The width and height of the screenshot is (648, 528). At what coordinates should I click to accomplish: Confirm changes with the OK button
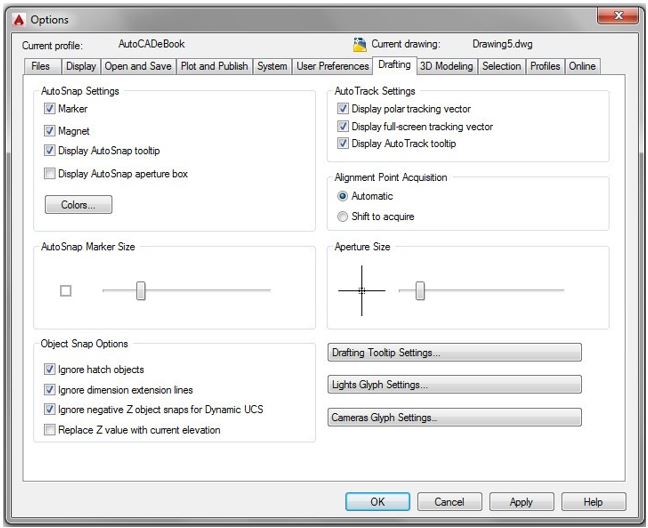(x=377, y=502)
